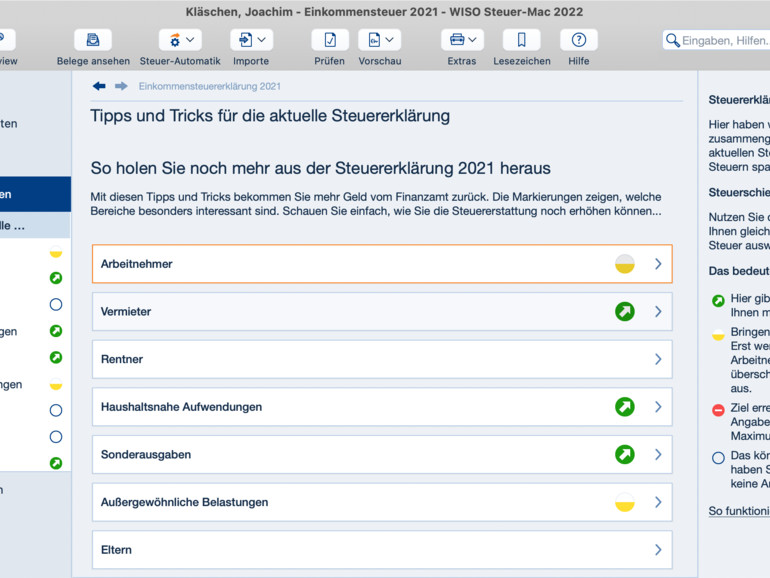Click the red minus legend icon beside 'Ziel erre'
Viewport: 770px width, 578px height.
point(718,410)
